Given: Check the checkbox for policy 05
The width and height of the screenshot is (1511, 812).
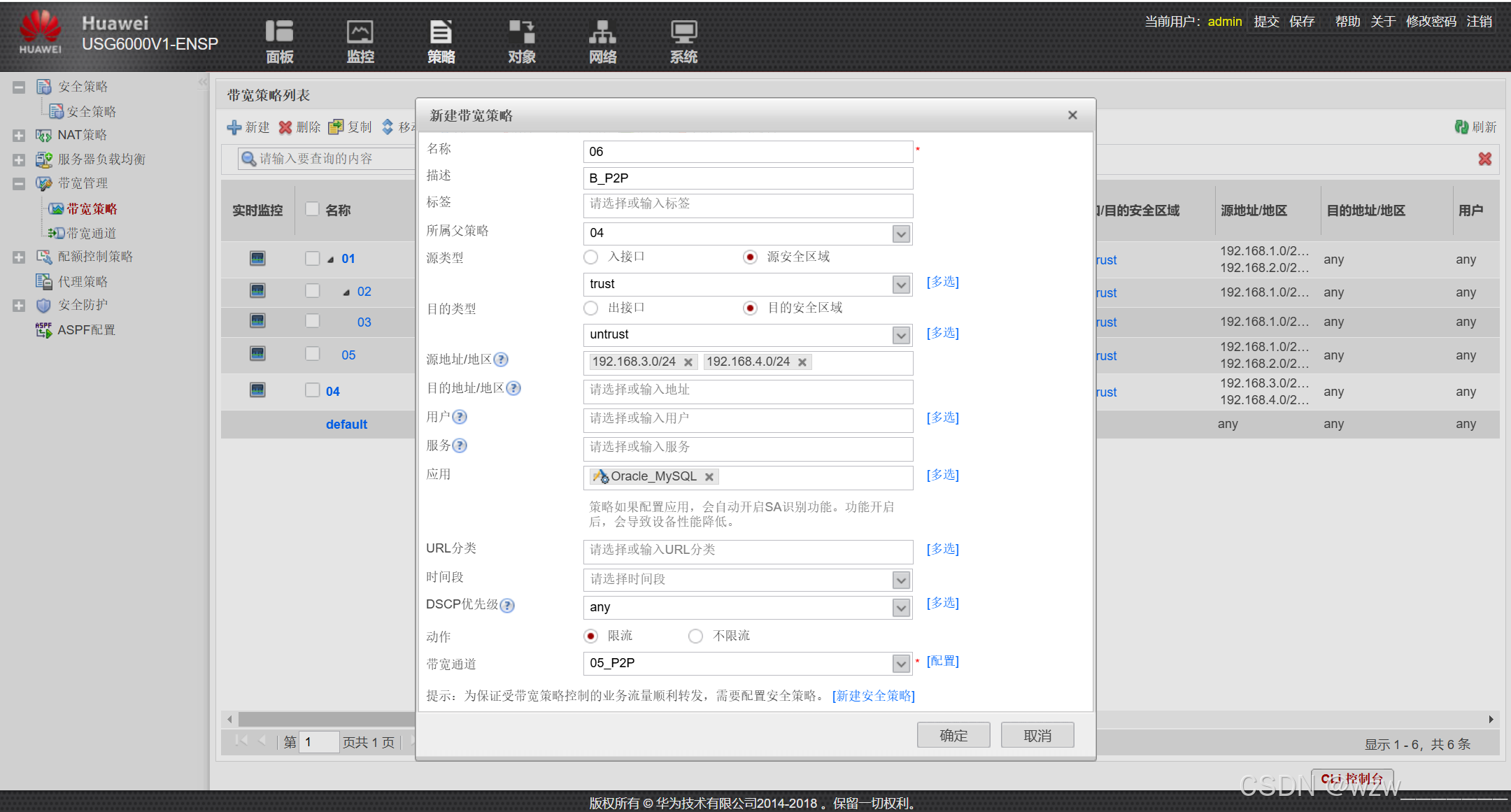Looking at the screenshot, I should pyautogui.click(x=312, y=355).
